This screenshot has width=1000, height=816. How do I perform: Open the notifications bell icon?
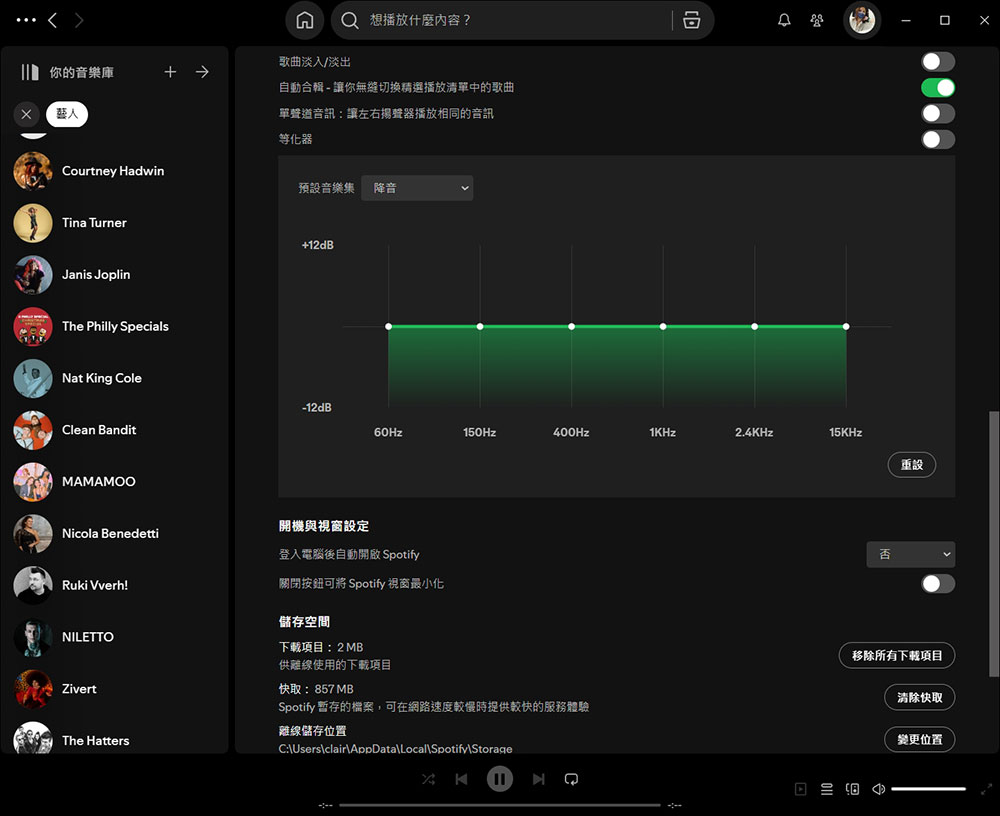pyautogui.click(x=784, y=20)
